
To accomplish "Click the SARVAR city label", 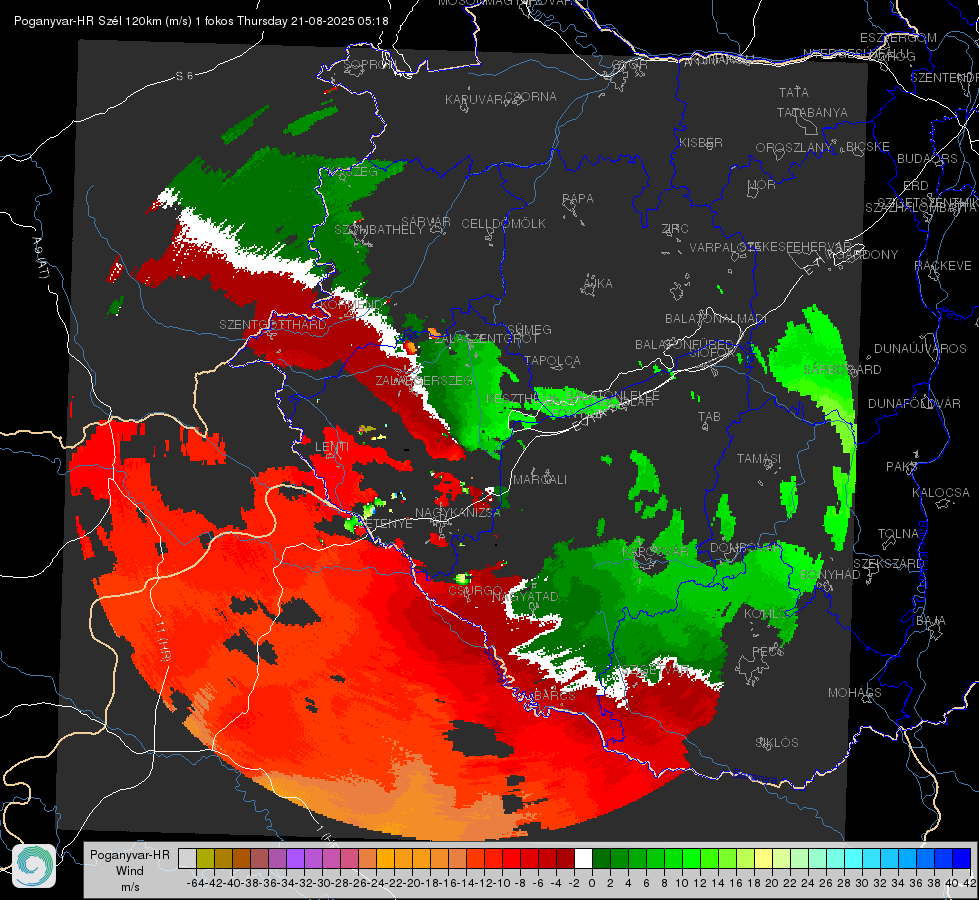I will coord(426,222).
